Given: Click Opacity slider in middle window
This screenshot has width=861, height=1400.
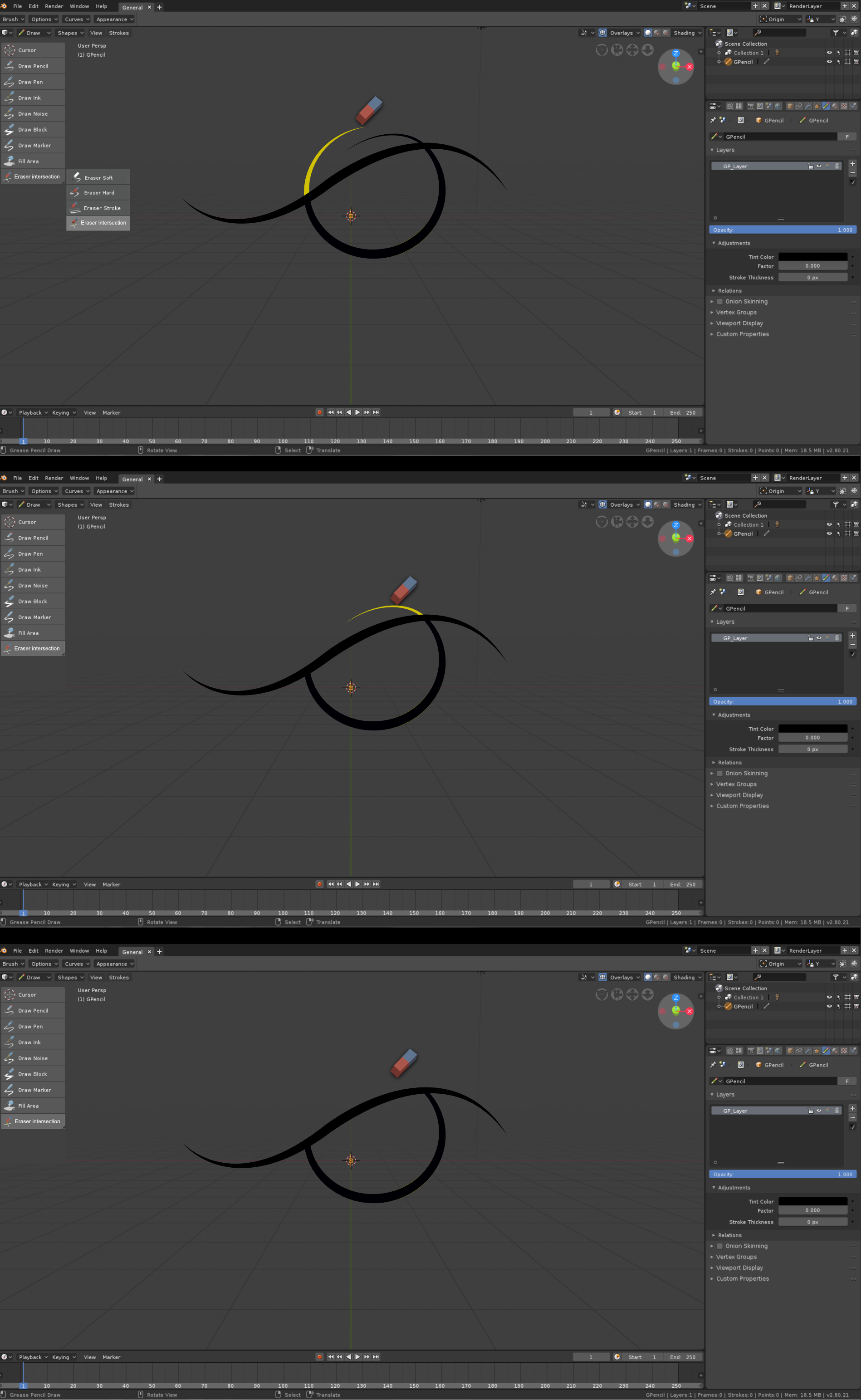Looking at the screenshot, I should (783, 701).
